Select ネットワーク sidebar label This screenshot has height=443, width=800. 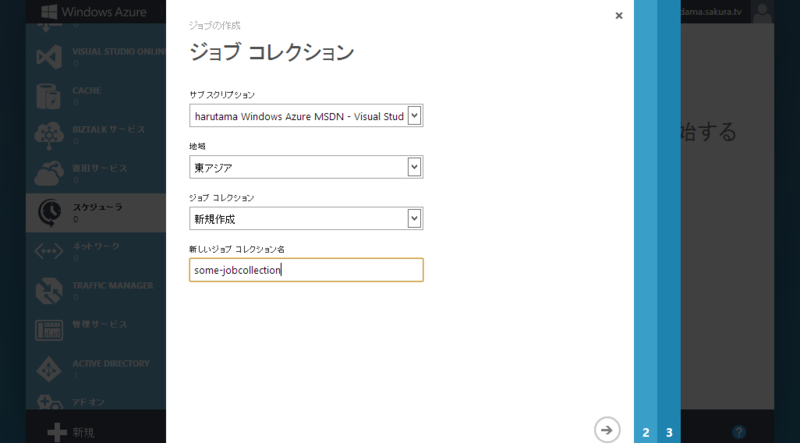coord(96,246)
